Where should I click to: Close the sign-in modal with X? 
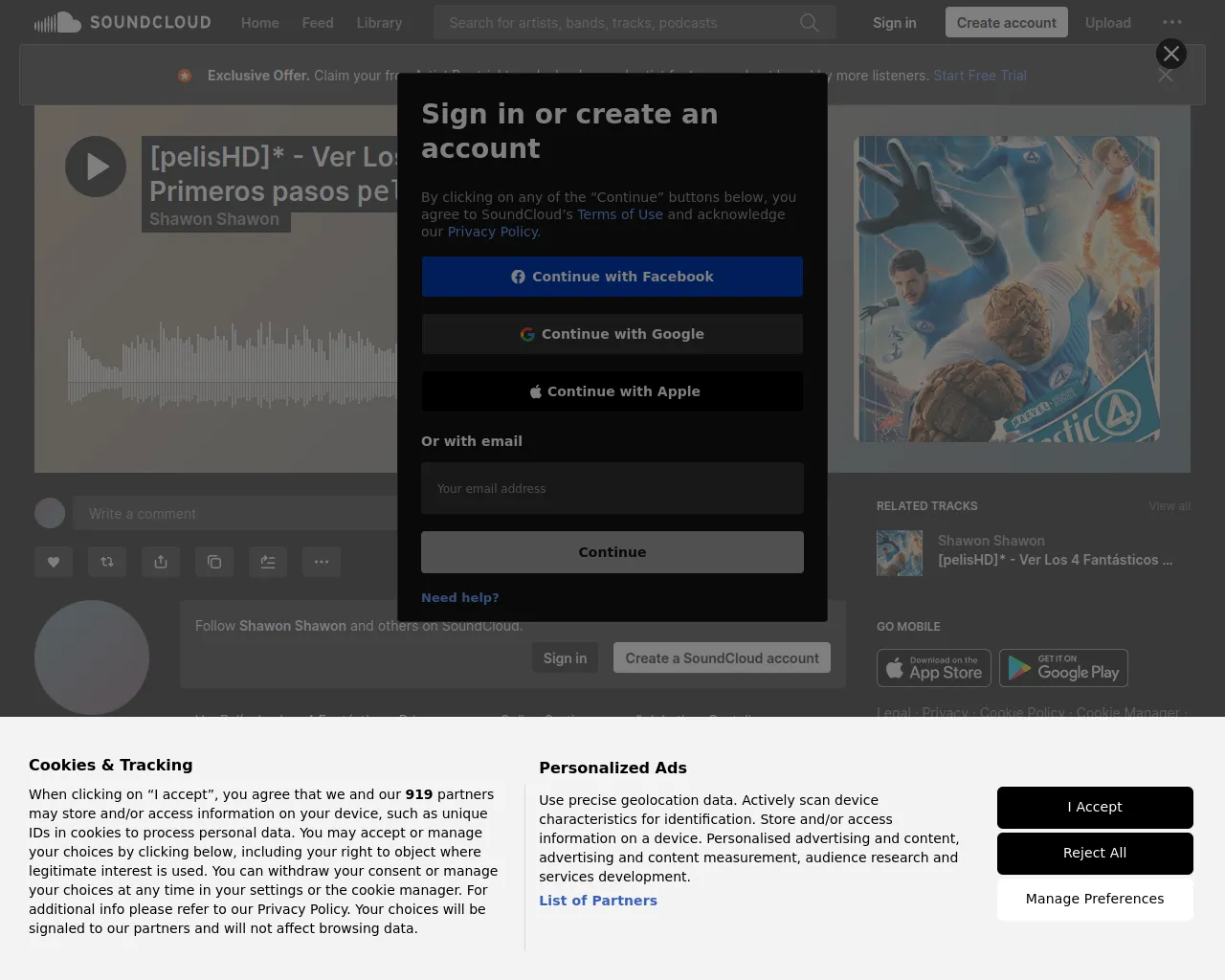[x=1170, y=54]
